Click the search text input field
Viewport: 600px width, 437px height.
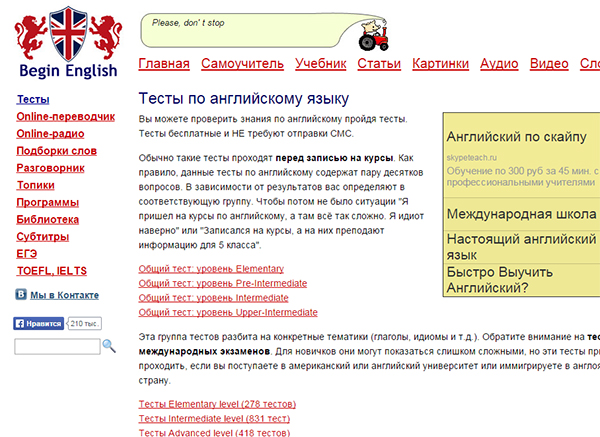(x=57, y=347)
